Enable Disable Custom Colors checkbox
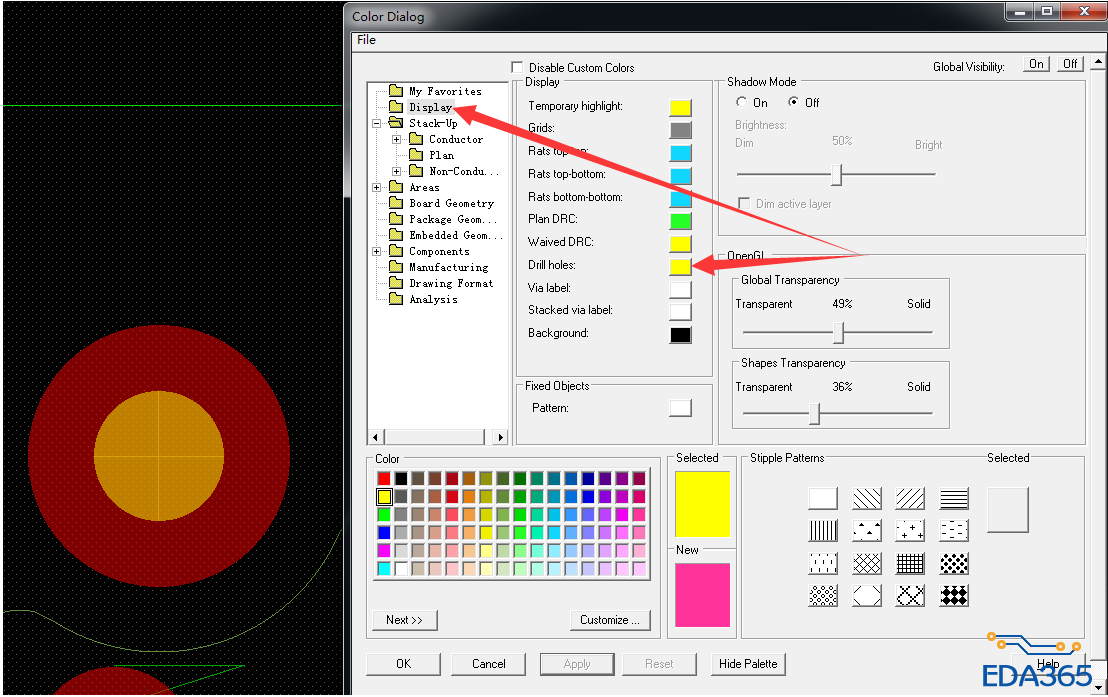The image size is (1108, 697). click(517, 67)
